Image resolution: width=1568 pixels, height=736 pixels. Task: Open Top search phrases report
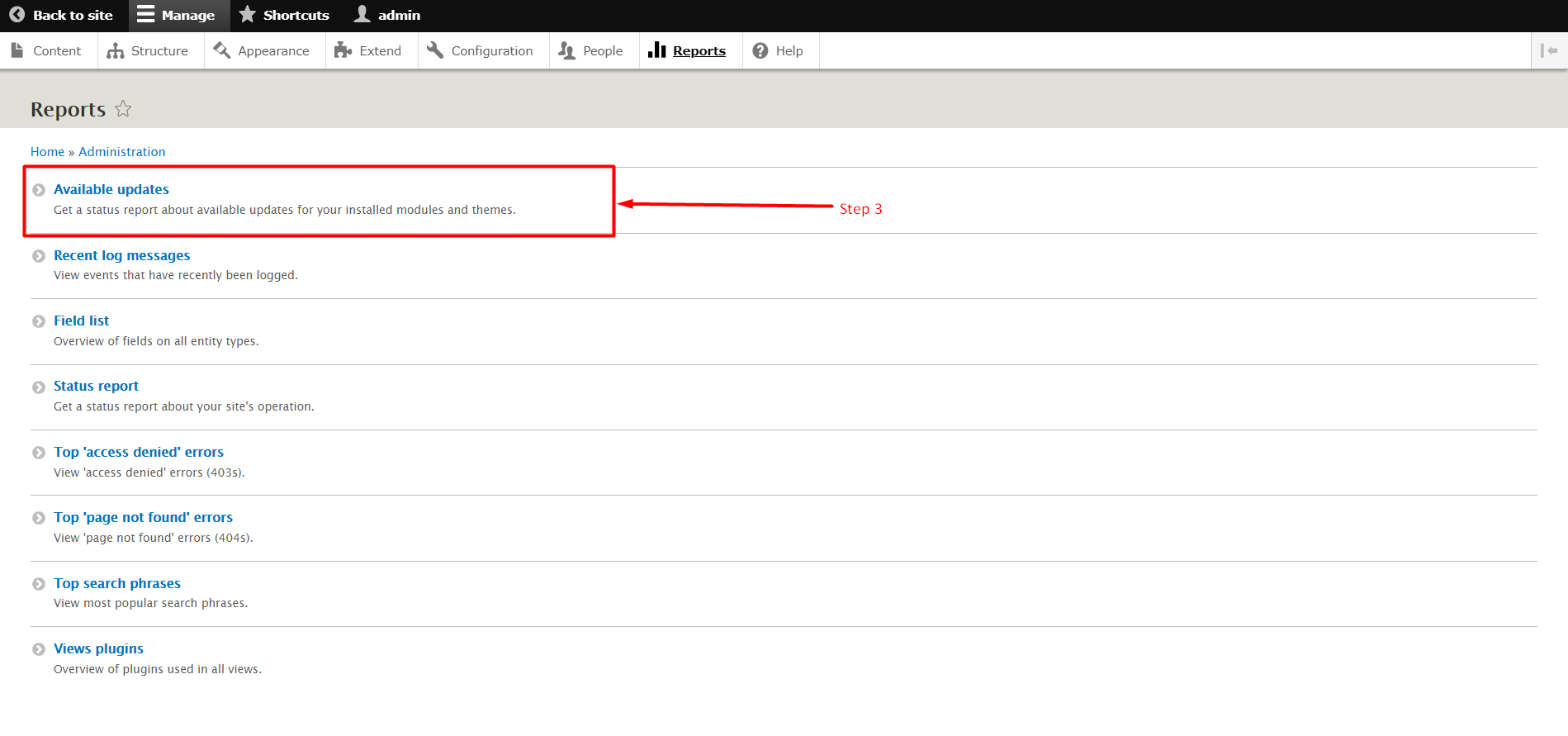[117, 583]
